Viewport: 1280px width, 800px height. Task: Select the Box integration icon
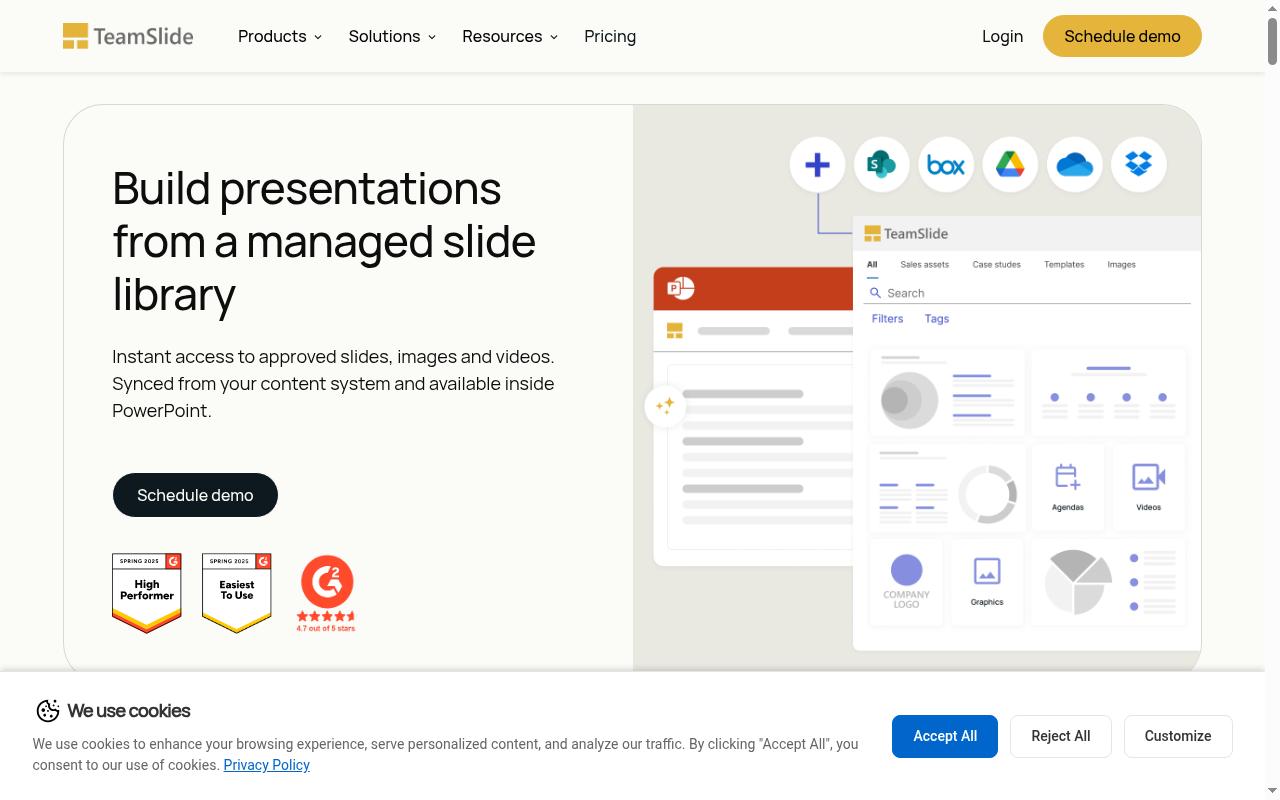(x=946, y=164)
